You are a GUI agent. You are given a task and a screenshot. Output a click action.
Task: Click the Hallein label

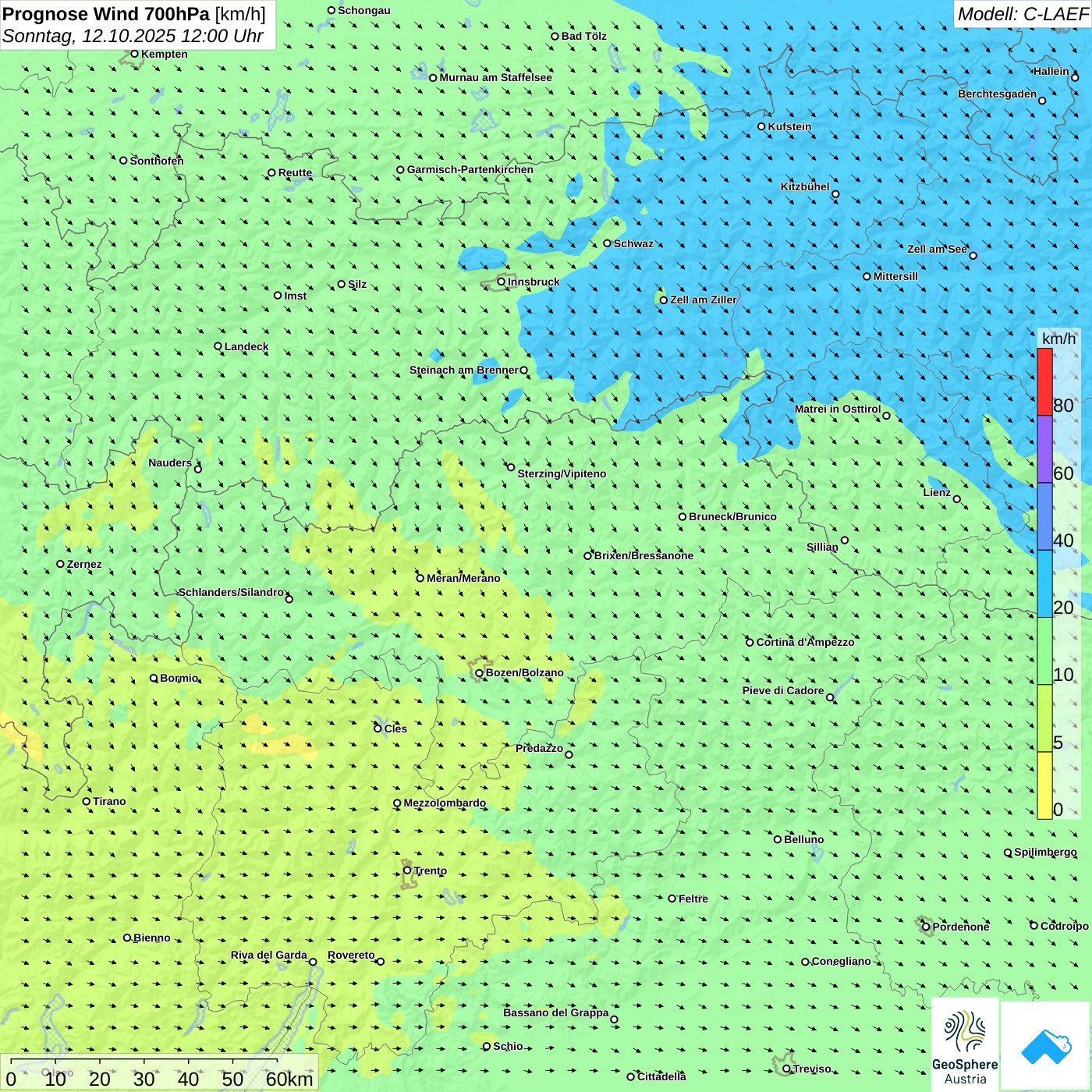1051,71
